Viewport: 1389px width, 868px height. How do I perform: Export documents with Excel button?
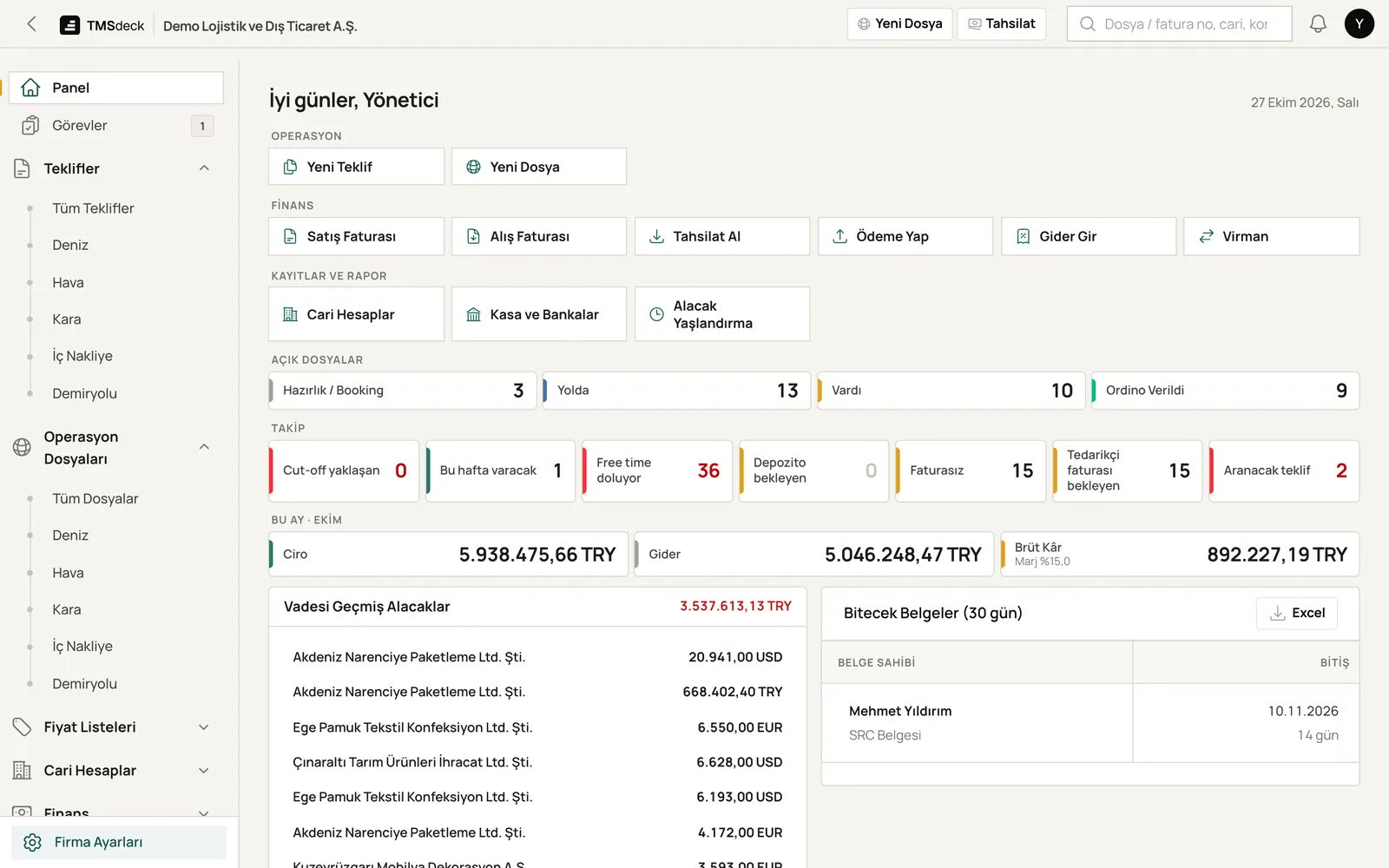(1297, 613)
